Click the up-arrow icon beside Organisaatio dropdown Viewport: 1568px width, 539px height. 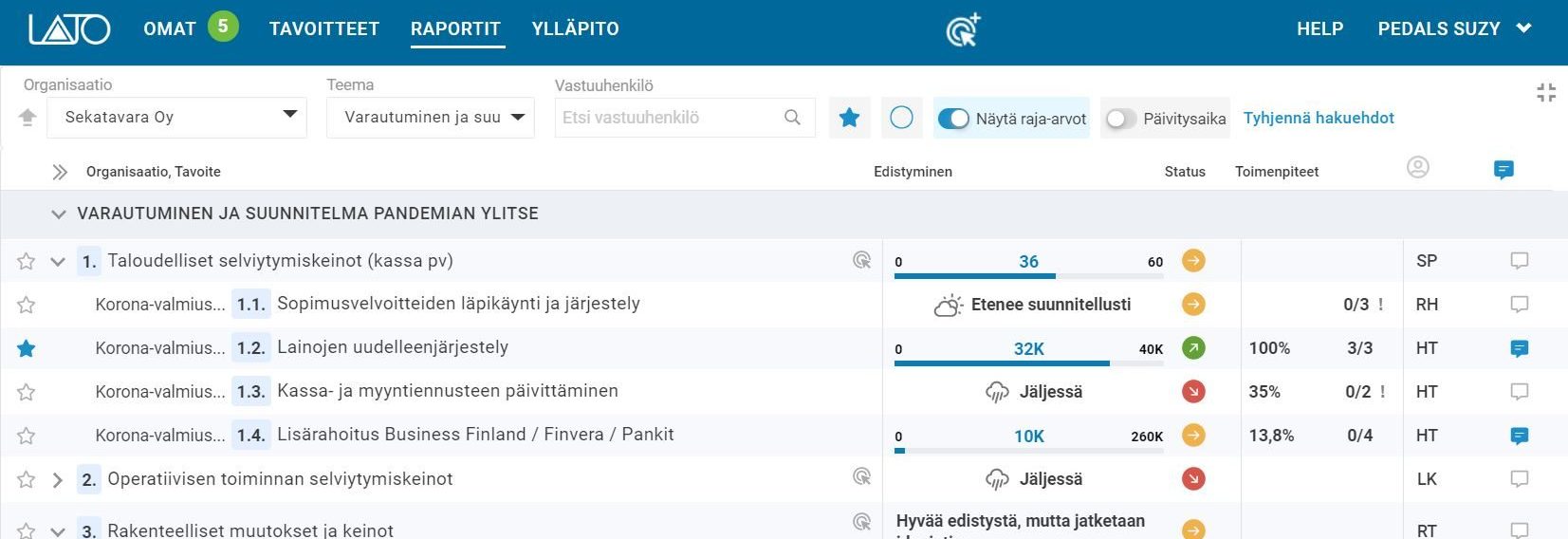[x=28, y=118]
